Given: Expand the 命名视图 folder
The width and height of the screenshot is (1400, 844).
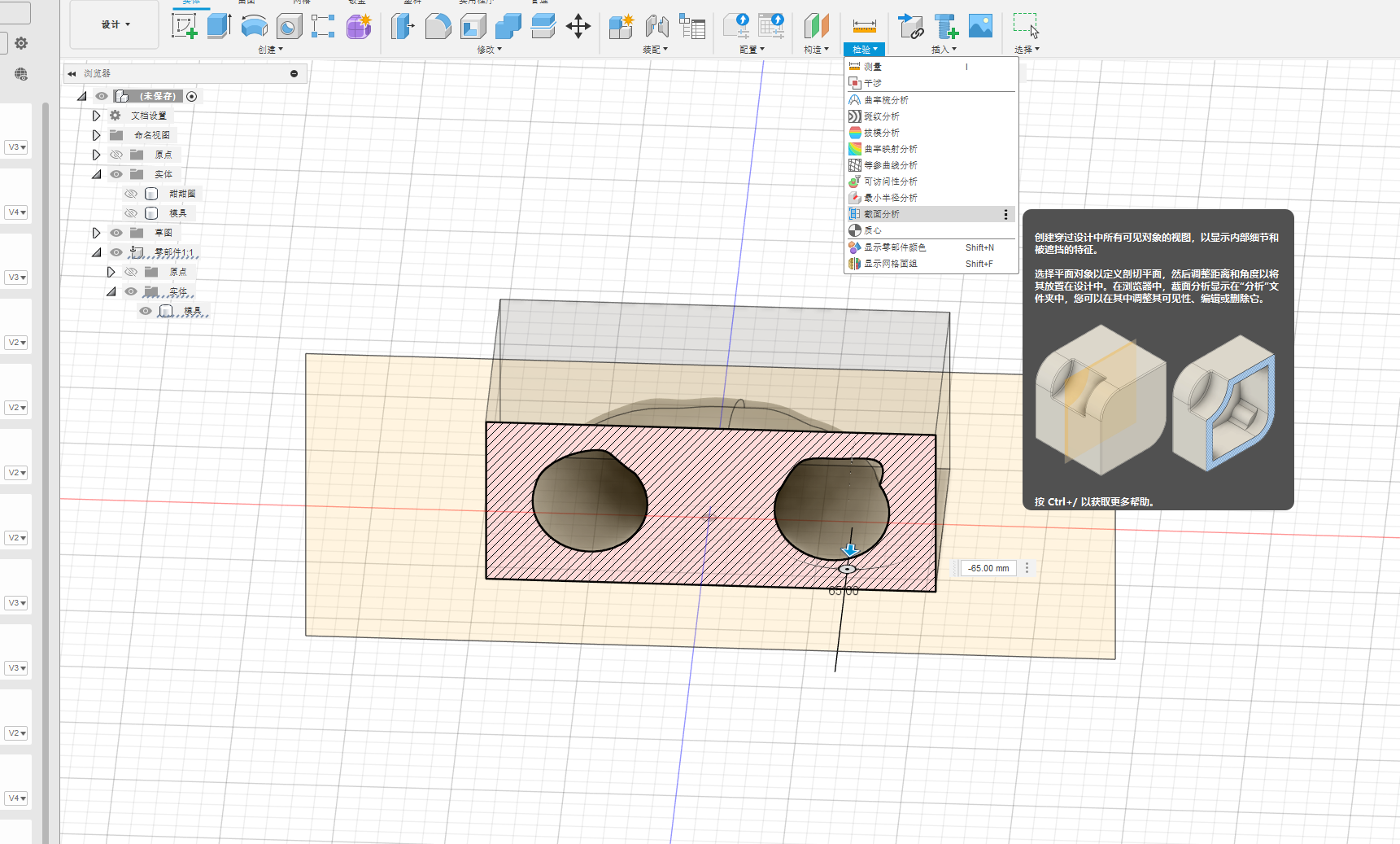Looking at the screenshot, I should 96,135.
